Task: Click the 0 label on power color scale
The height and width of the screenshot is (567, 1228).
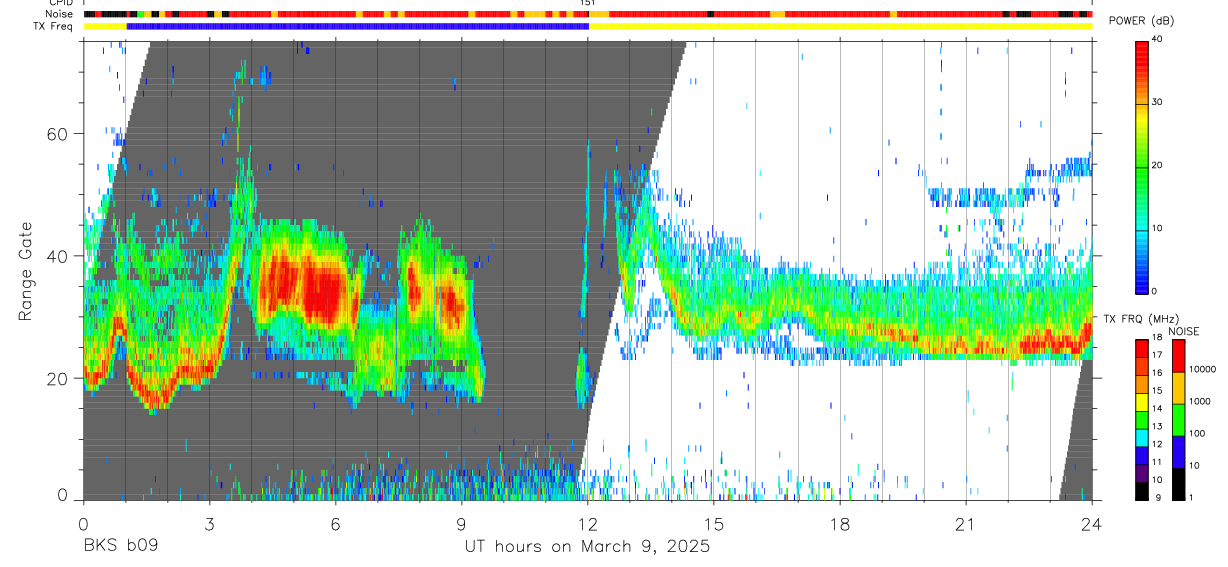Action: tap(1155, 291)
